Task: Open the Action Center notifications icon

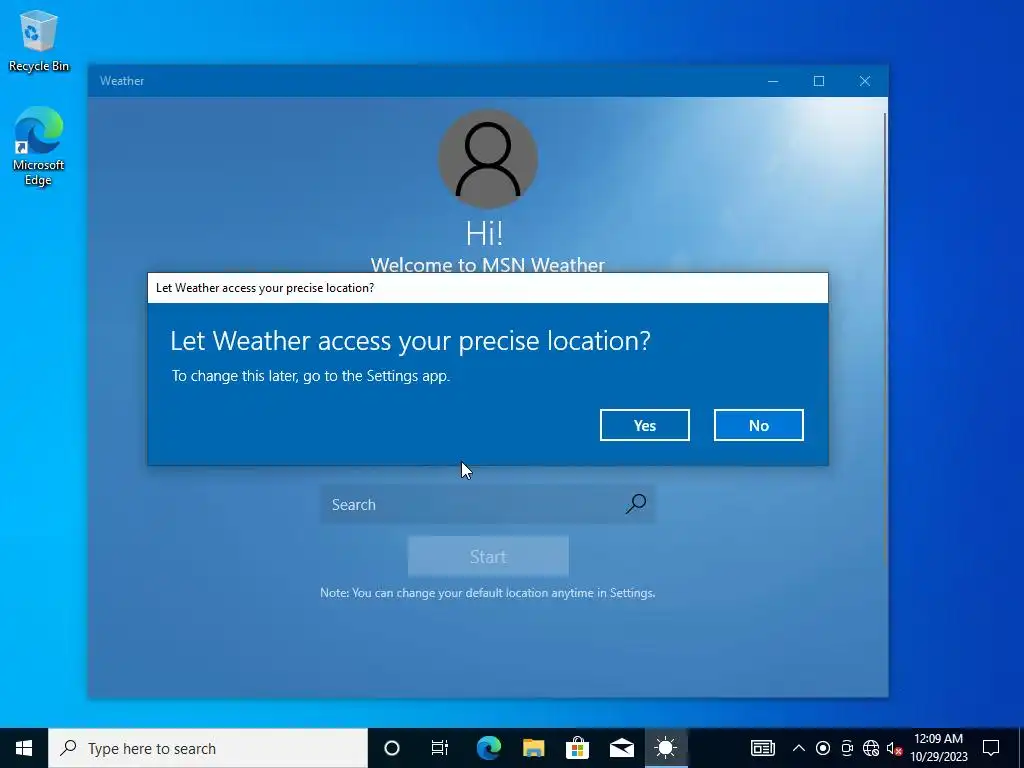Action: 991,748
